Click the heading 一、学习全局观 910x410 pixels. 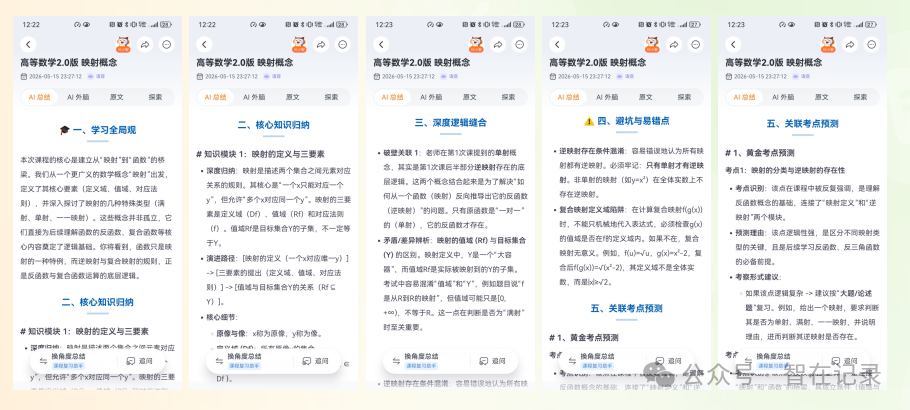[98, 130]
